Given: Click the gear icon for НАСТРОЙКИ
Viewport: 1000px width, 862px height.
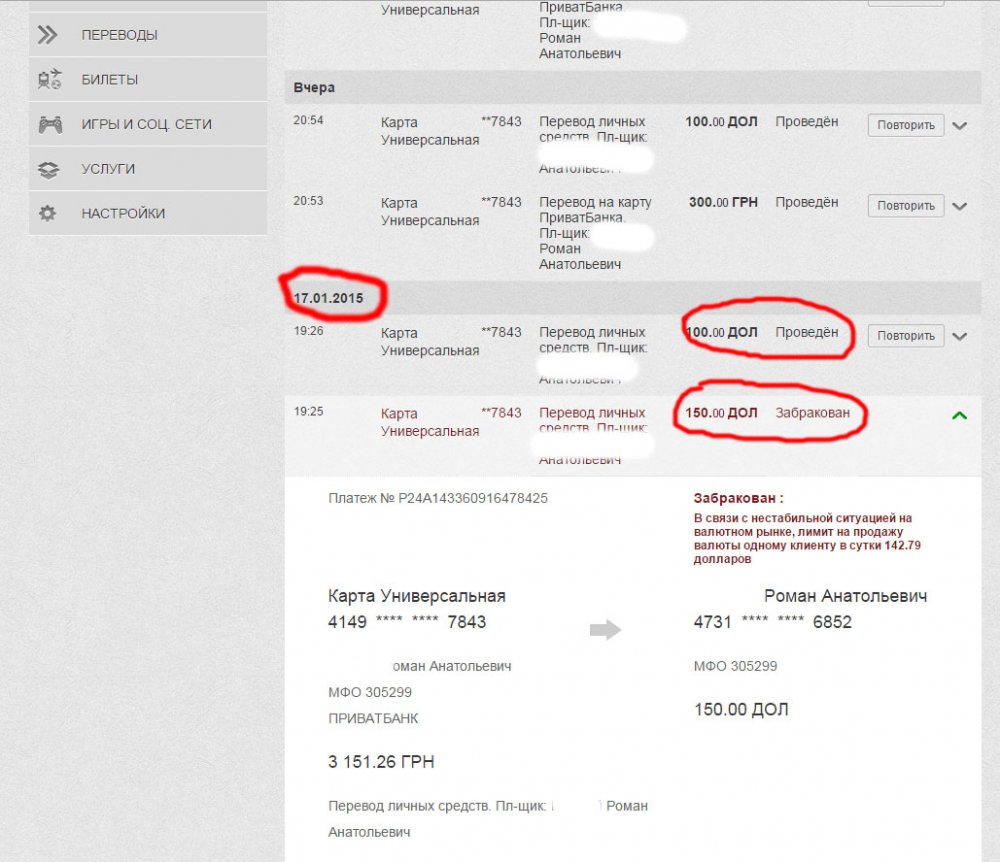Looking at the screenshot, I should click(x=48, y=213).
